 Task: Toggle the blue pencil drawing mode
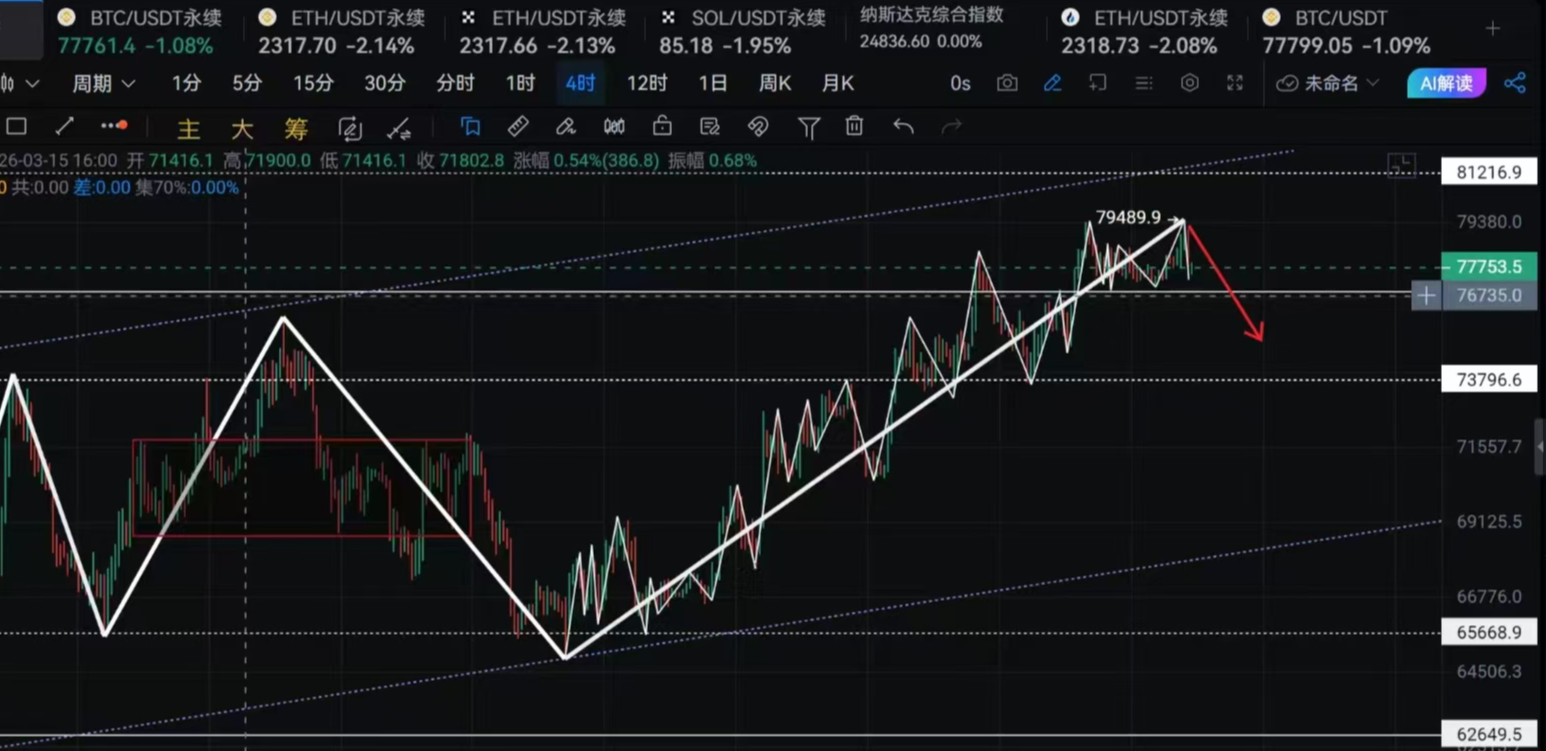[x=1052, y=83]
